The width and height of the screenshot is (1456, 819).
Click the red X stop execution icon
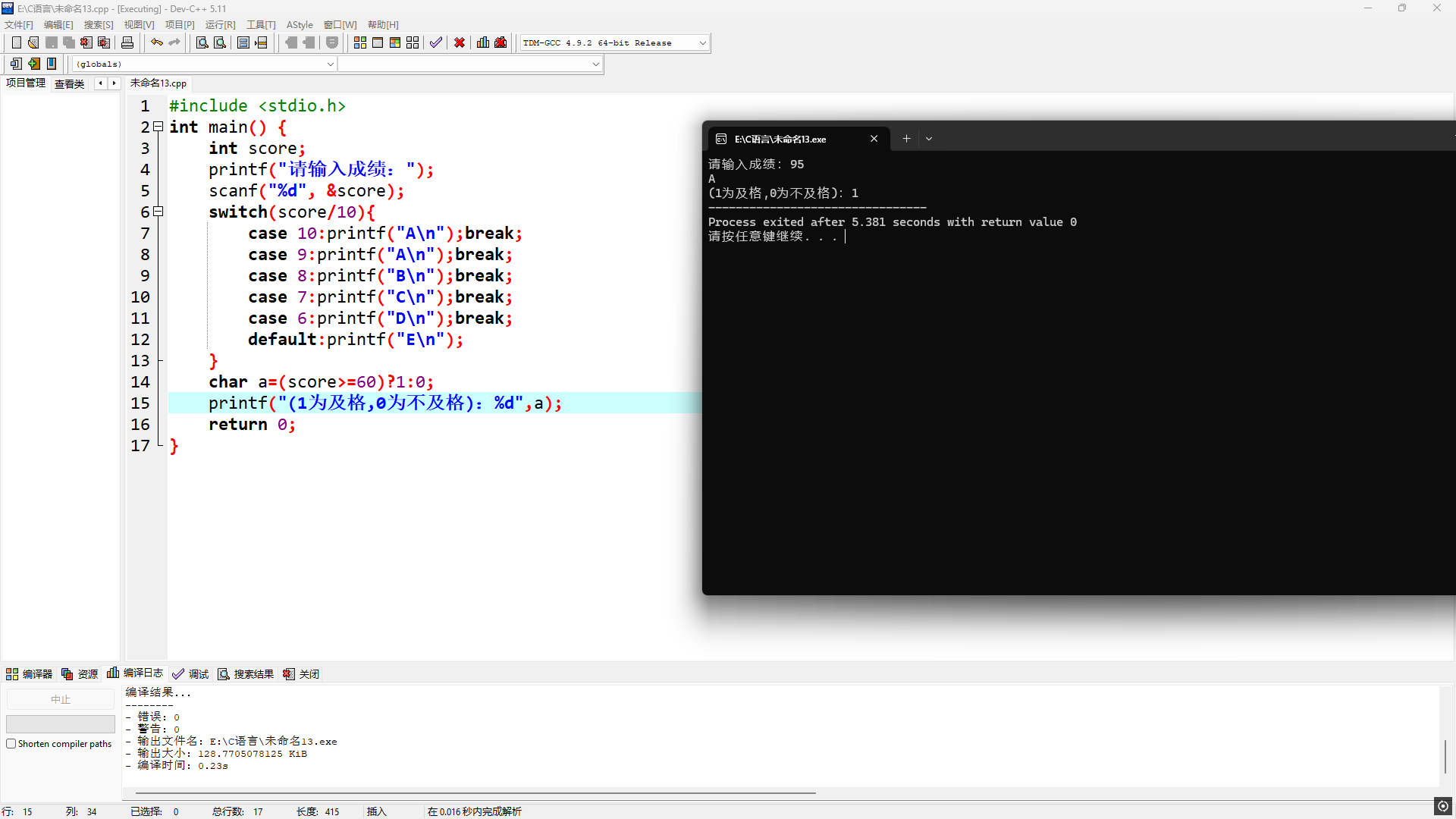click(460, 42)
